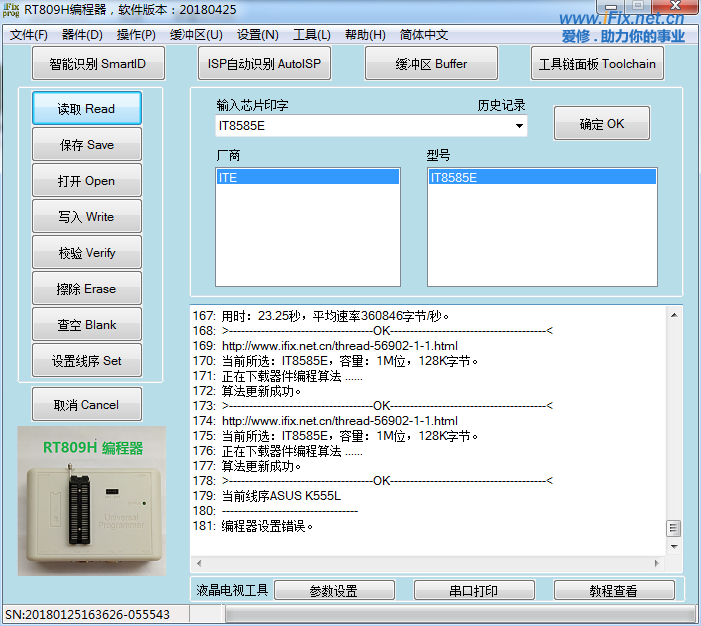The height and width of the screenshot is (626, 701).
Task: Open the 缓冲区(U) menu
Action: (x=196, y=35)
